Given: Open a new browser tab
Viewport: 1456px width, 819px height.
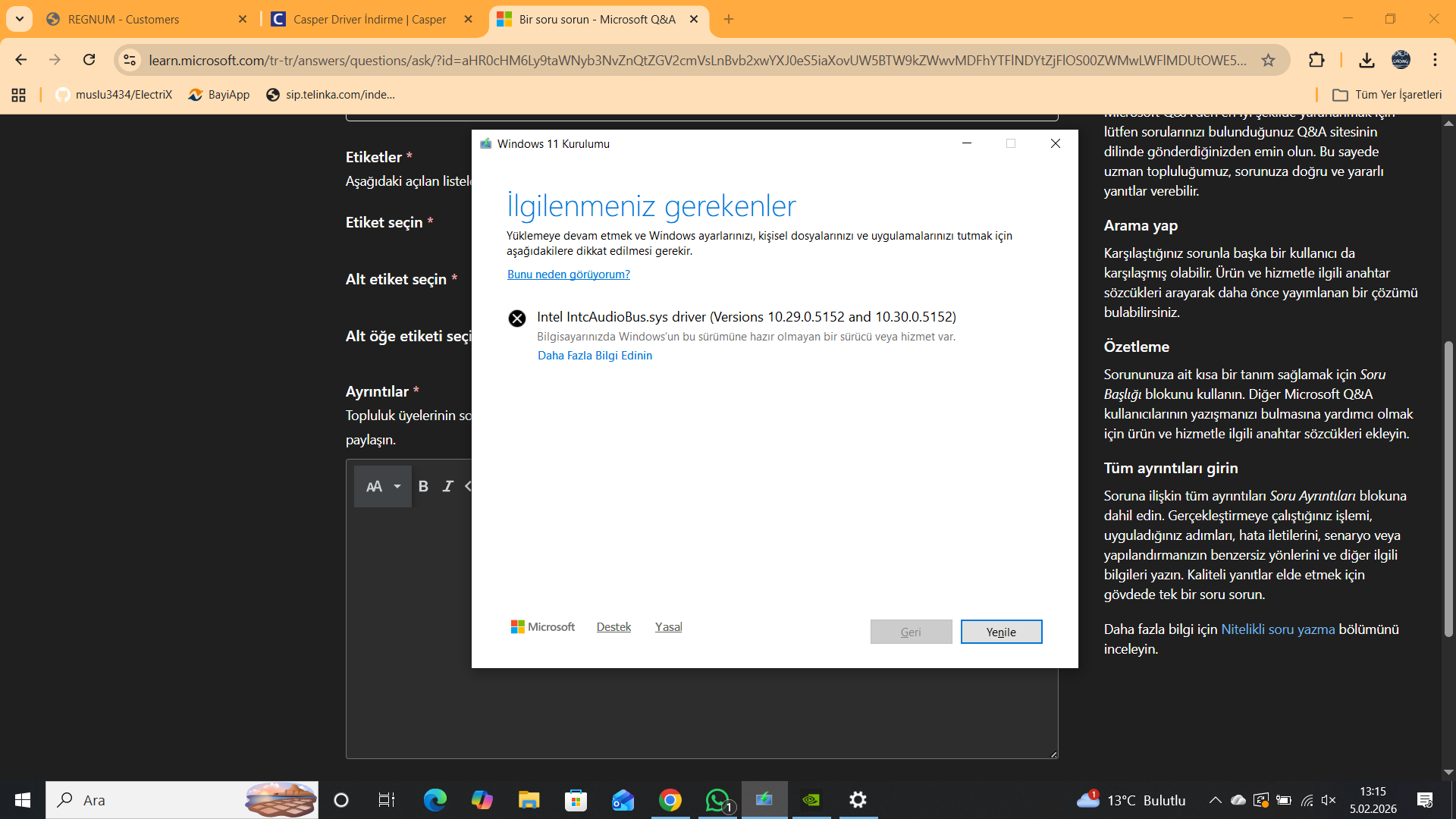Looking at the screenshot, I should pos(729,19).
